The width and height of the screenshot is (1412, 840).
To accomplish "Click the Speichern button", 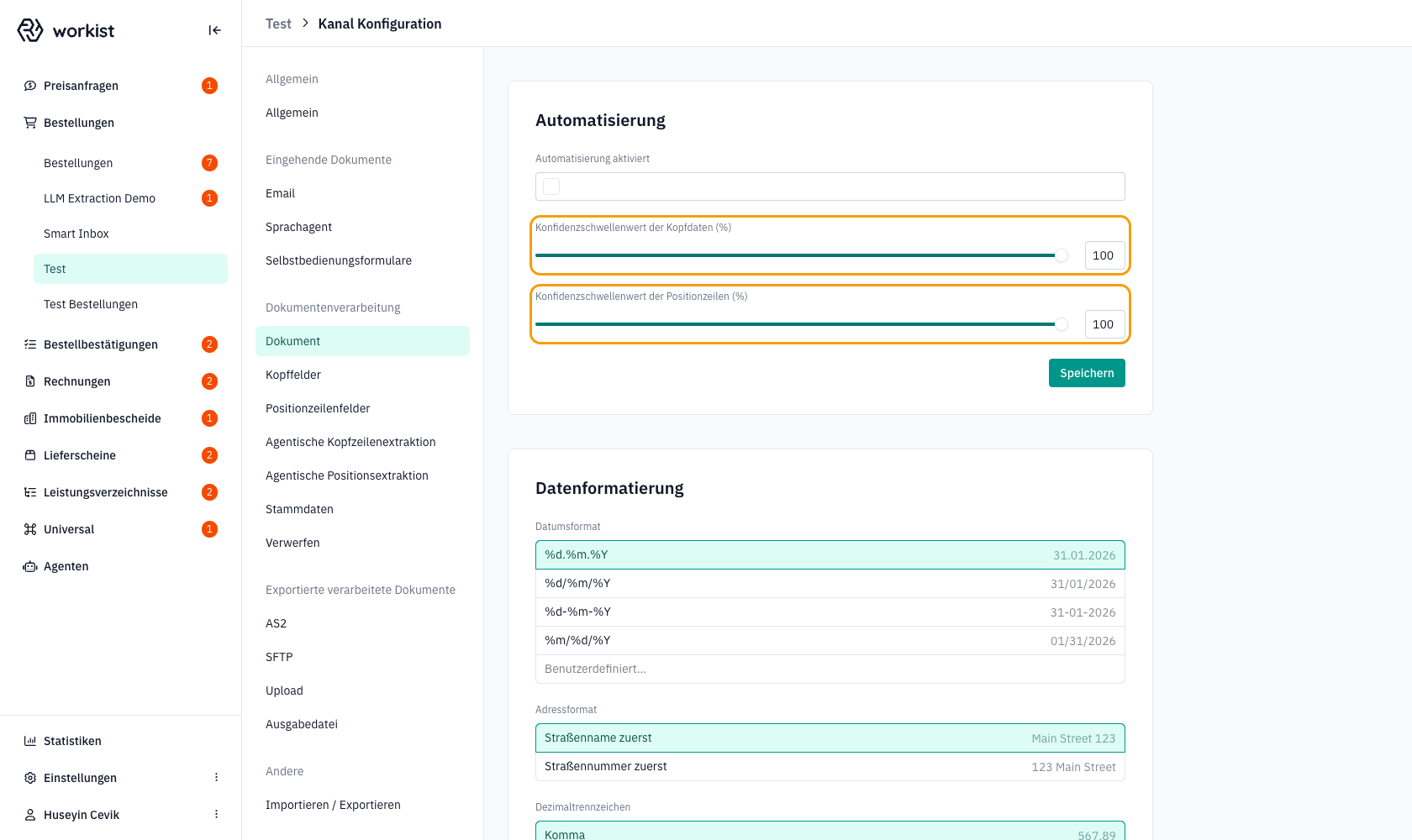I will (x=1087, y=373).
